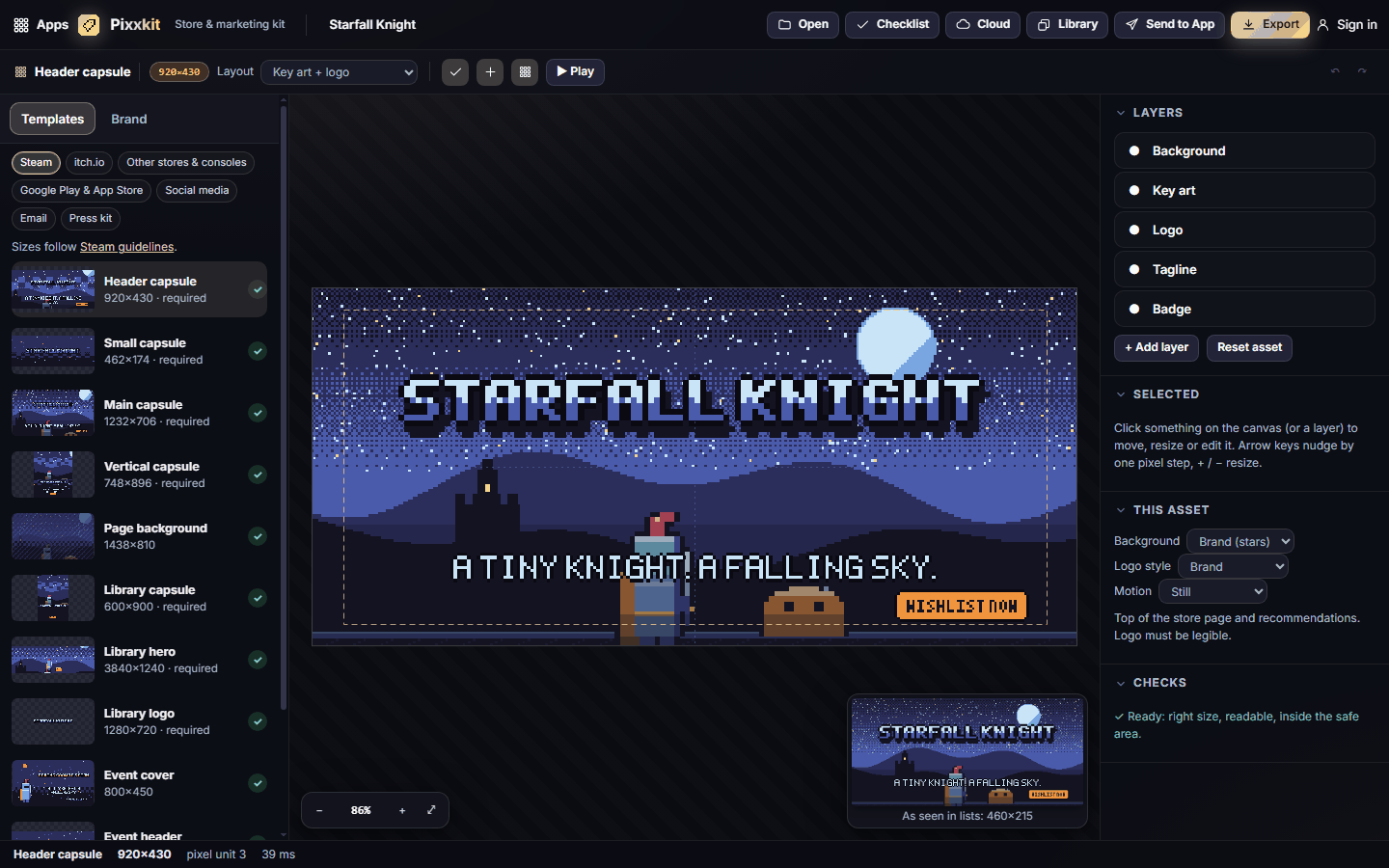Screen dimensions: 1389x868
Task: Toggle visibility dot of Tagline layer
Action: 1134,269
